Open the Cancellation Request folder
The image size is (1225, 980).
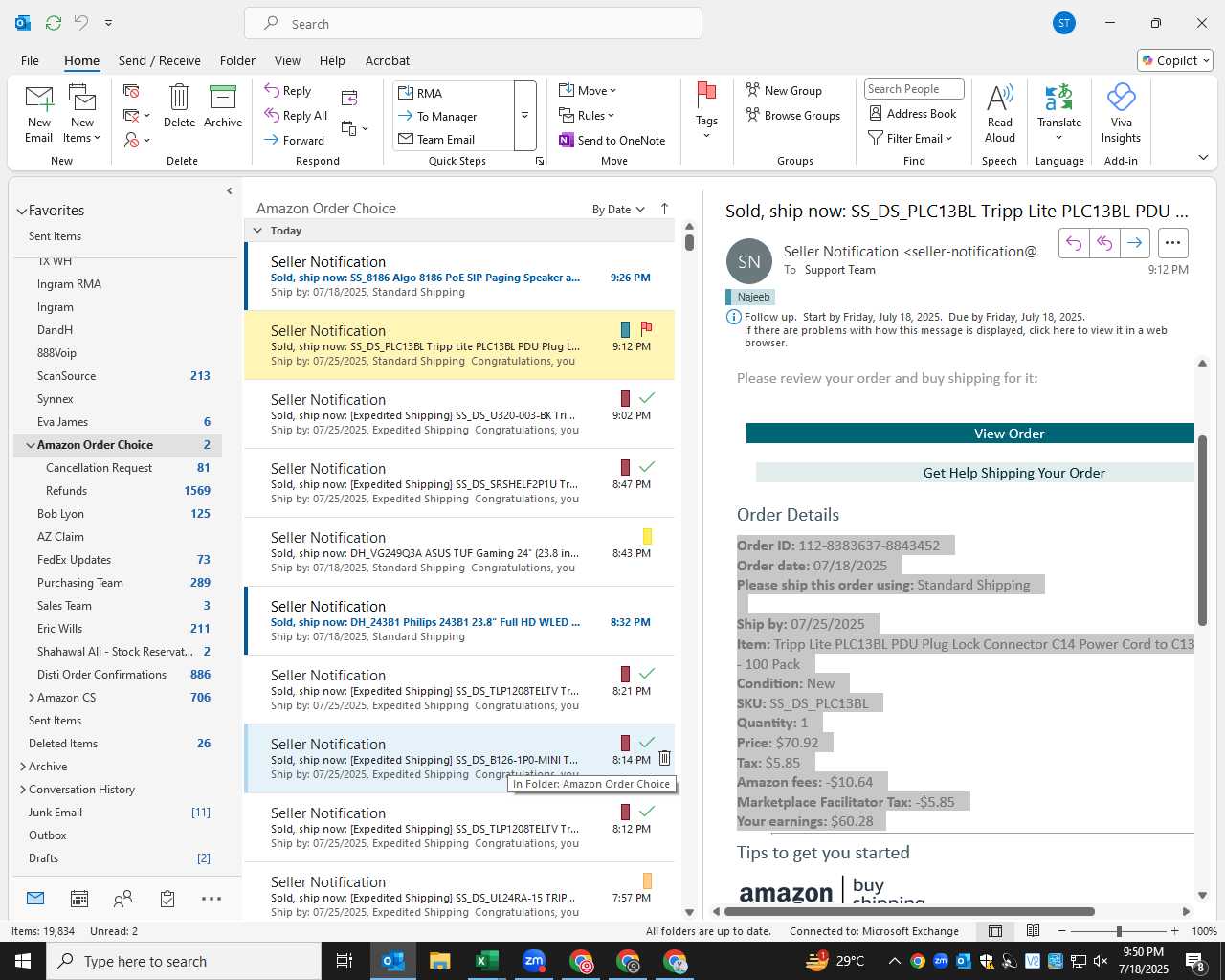[x=99, y=468]
